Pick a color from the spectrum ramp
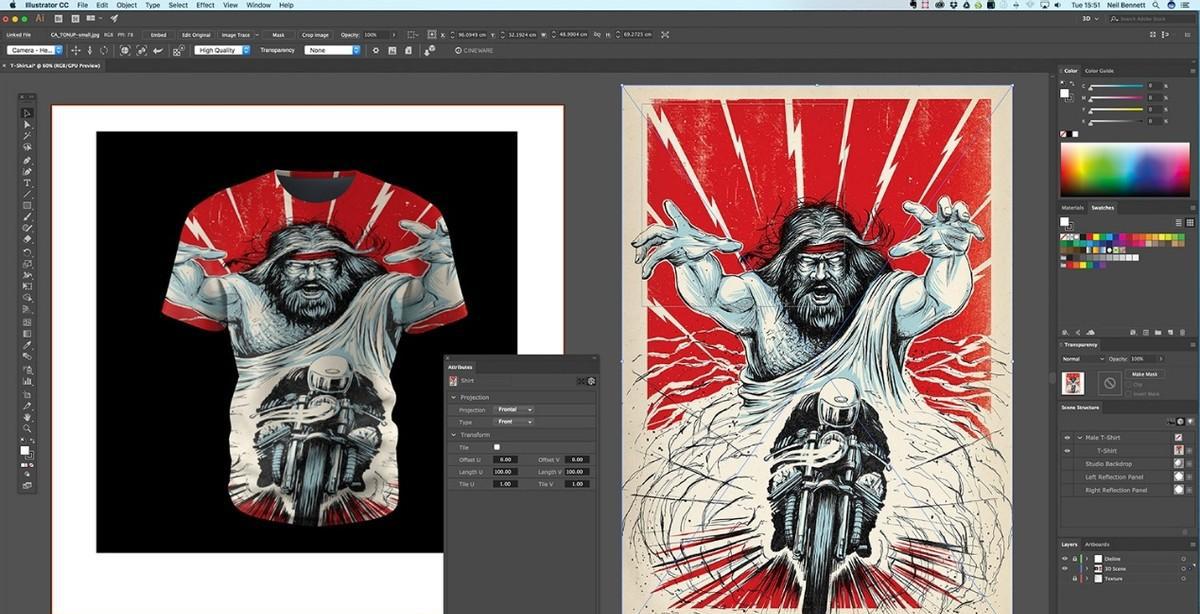Image resolution: width=1200 pixels, height=614 pixels. [1124, 169]
